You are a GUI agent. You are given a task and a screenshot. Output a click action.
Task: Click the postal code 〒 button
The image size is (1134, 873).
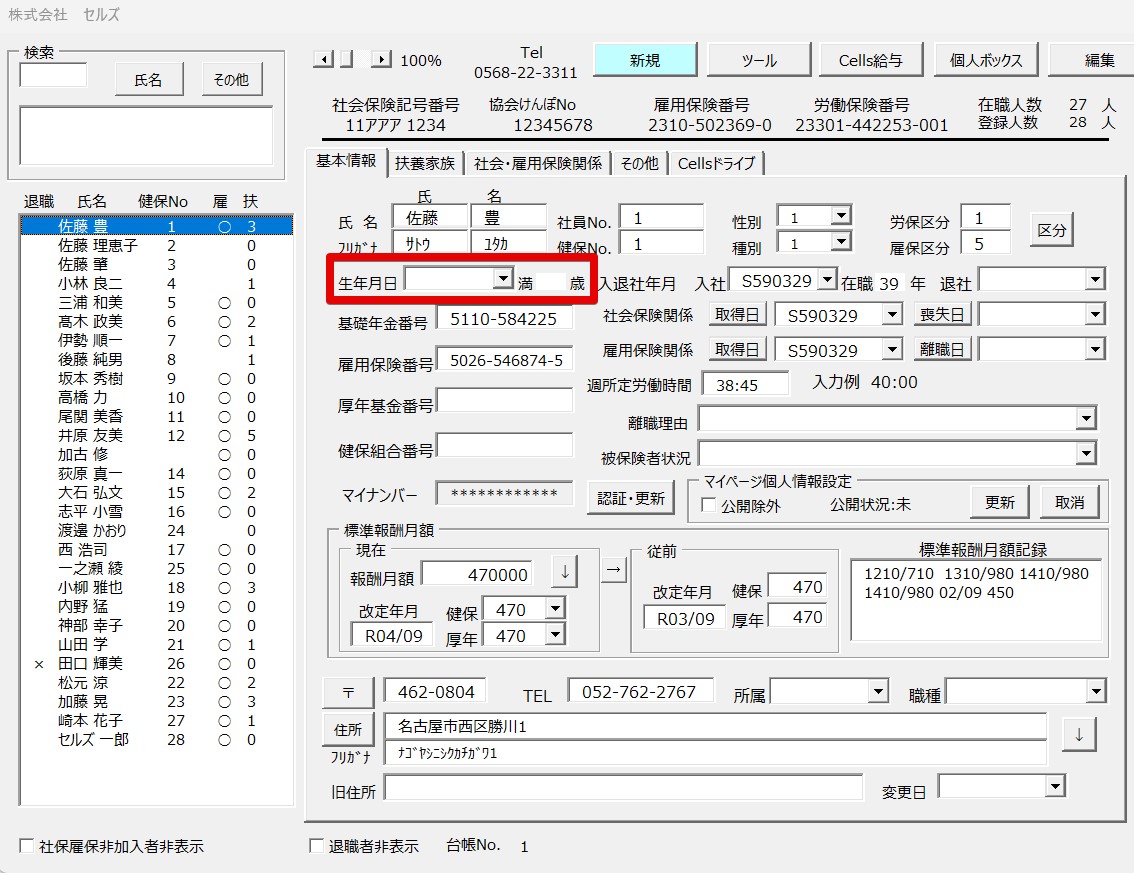coord(348,692)
